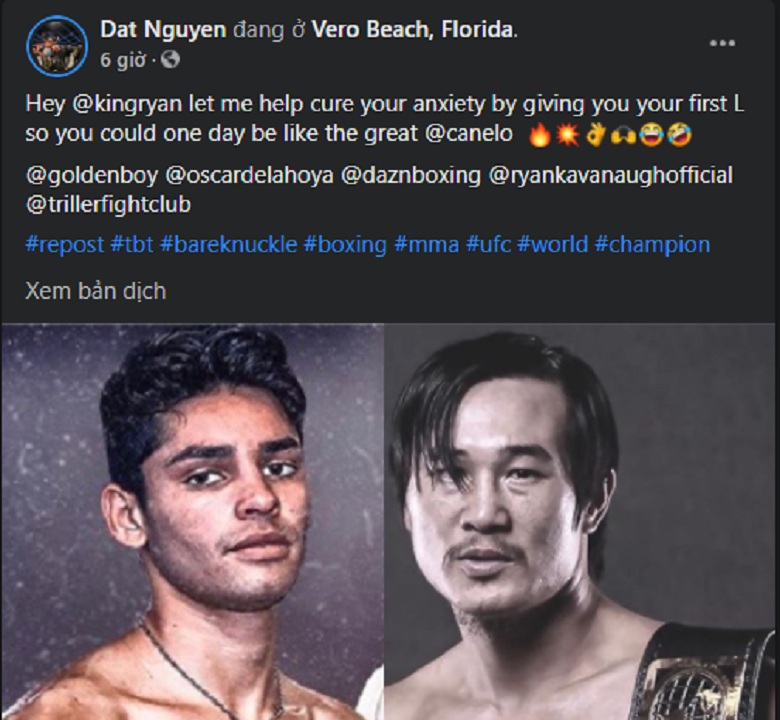Open the #bareknuckle hashtag
The image size is (780, 720).
[229, 244]
